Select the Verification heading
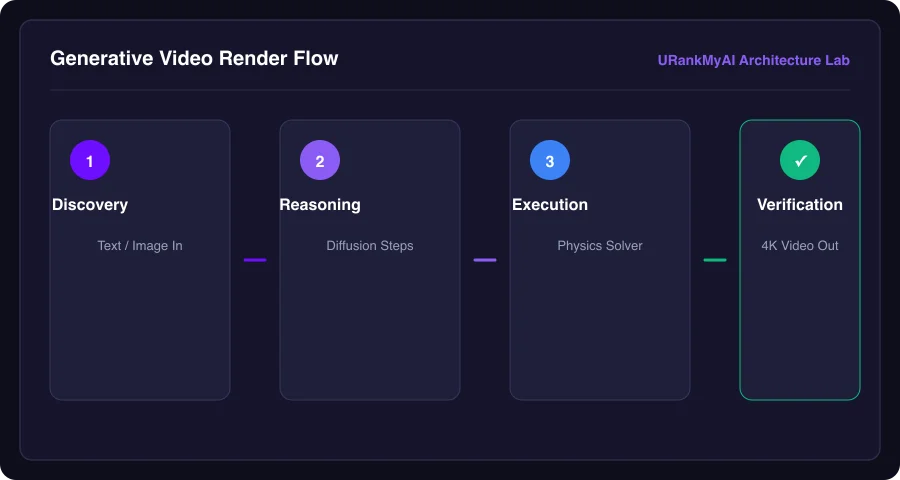The width and height of the screenshot is (900, 480). 800,205
